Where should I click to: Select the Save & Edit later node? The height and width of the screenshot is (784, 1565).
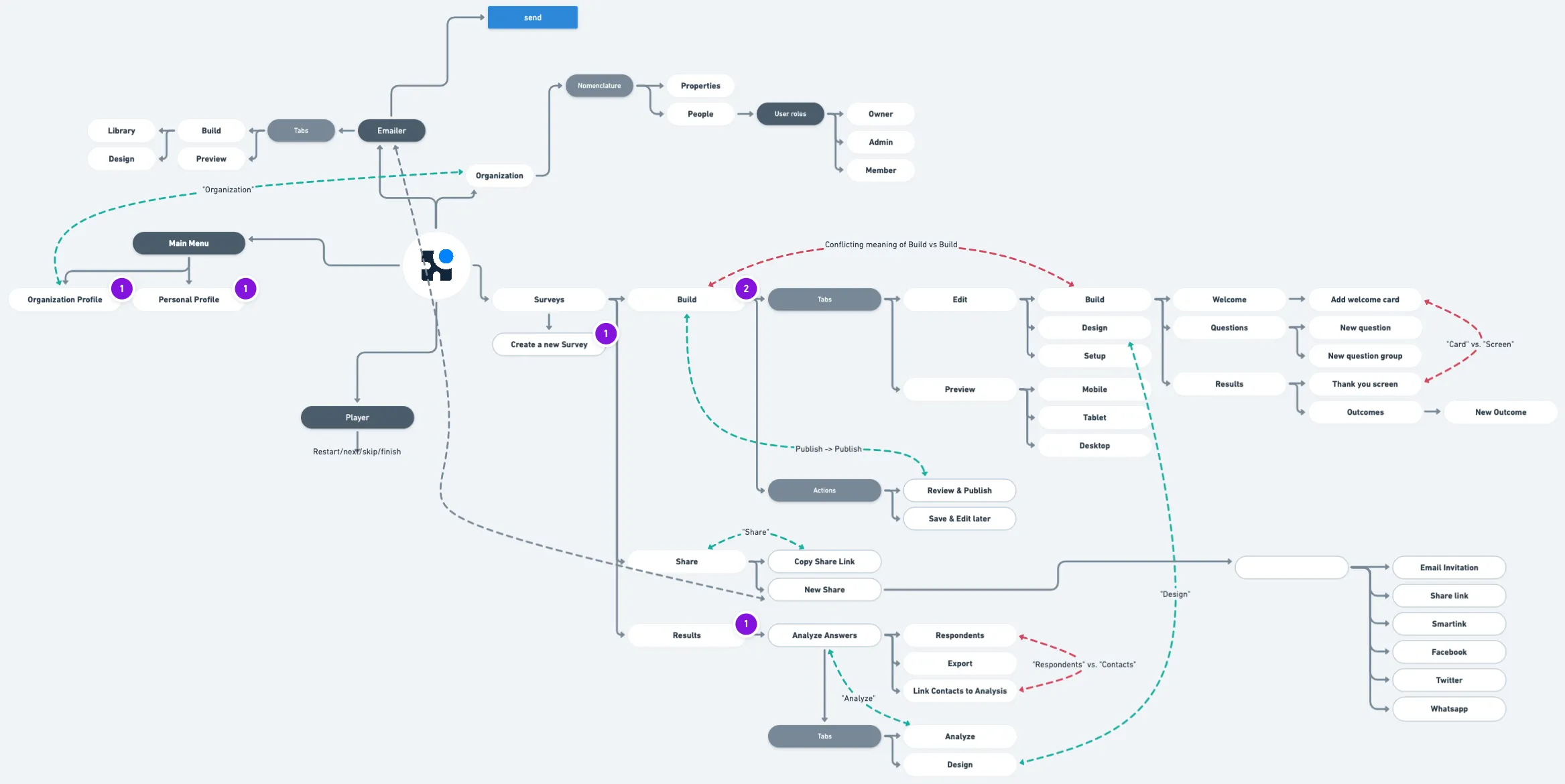(x=960, y=519)
